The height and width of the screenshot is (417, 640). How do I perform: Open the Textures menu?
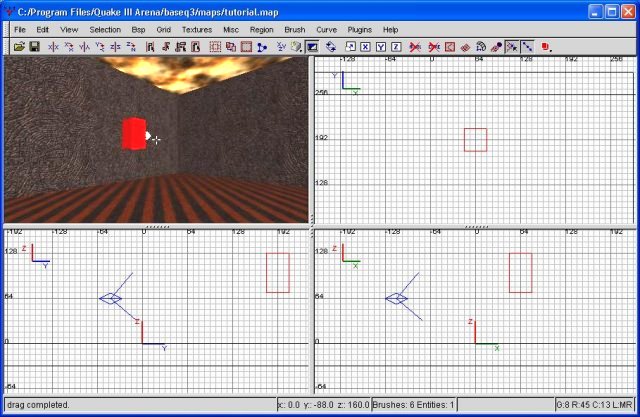point(197,30)
